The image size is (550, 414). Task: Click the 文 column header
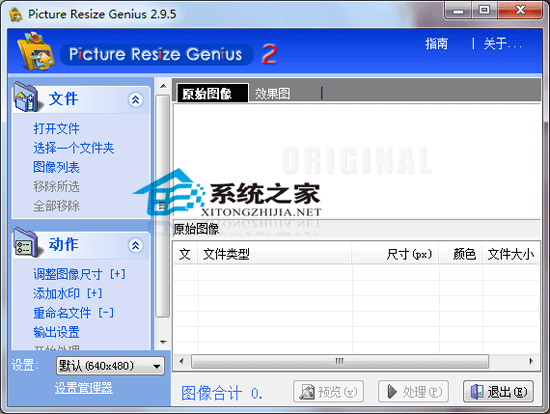(x=186, y=254)
